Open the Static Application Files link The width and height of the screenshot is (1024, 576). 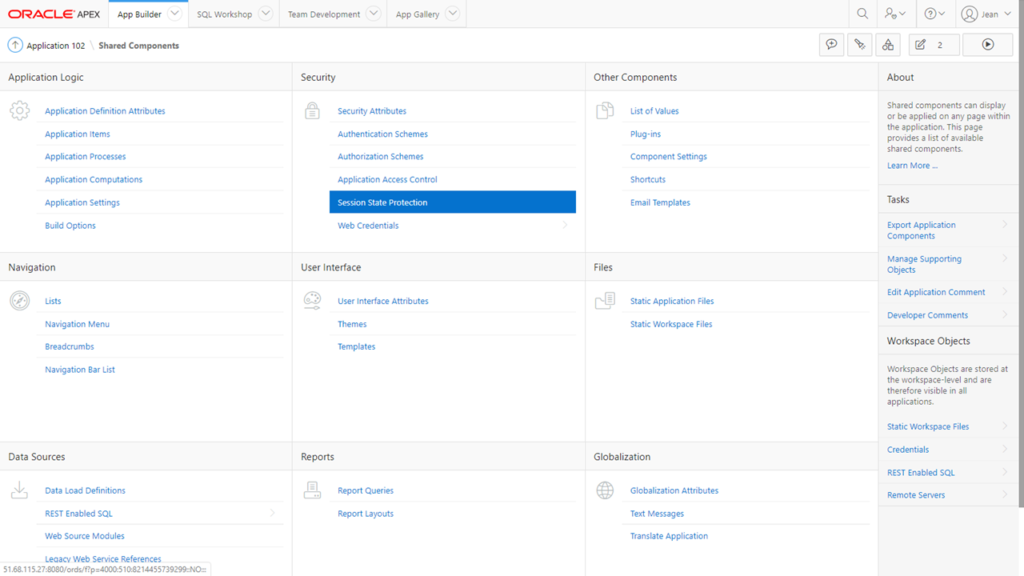tap(672, 301)
